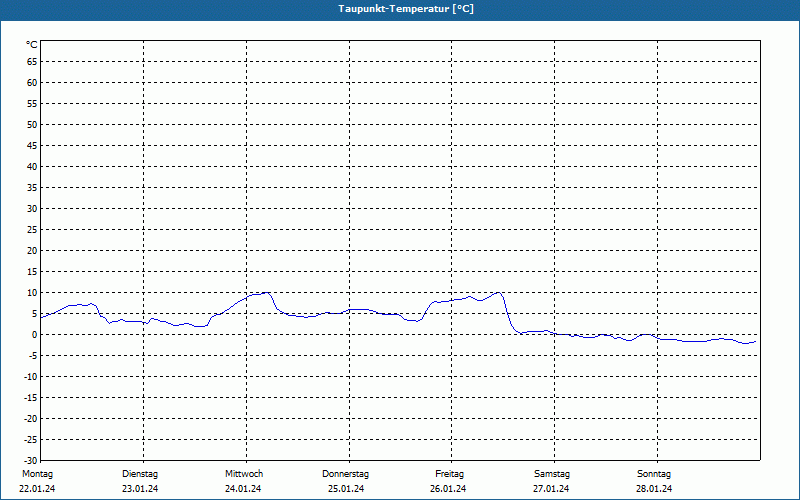Click the 50 y-axis label
Screen dimensions: 800x500
pos(32,124)
